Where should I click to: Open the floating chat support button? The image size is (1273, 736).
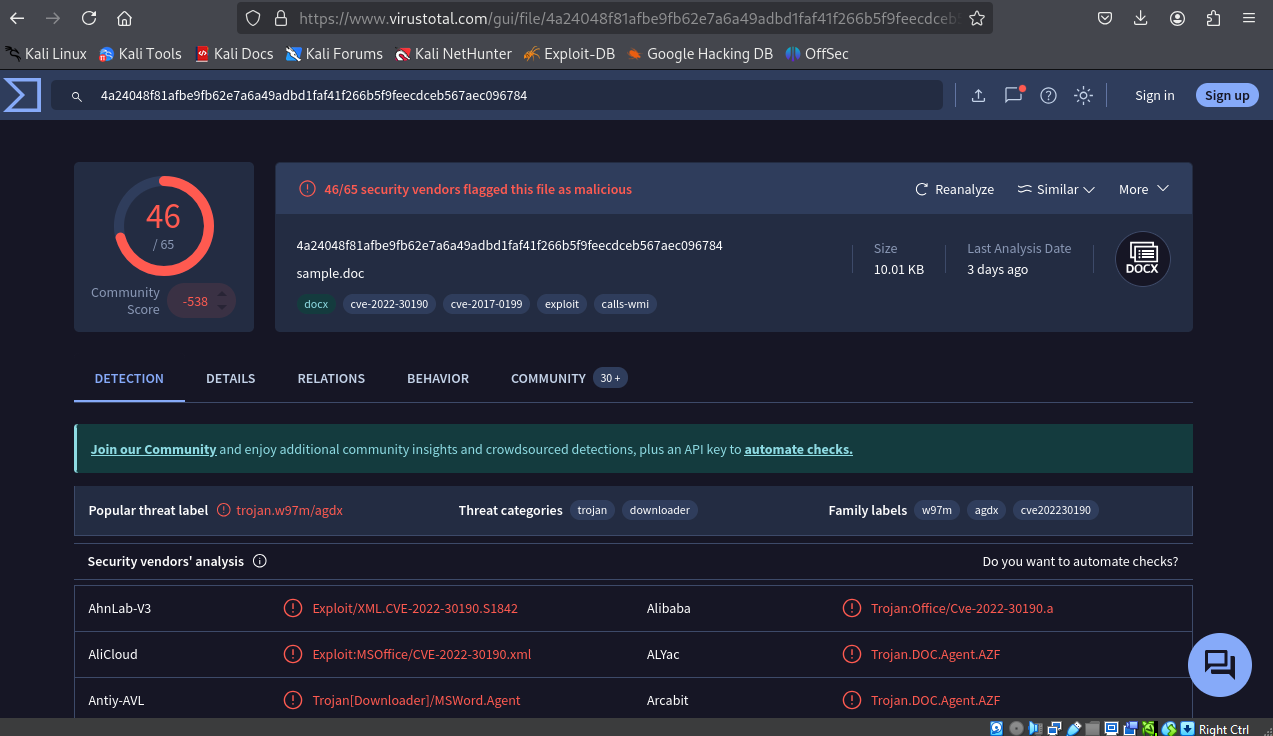click(x=1220, y=665)
